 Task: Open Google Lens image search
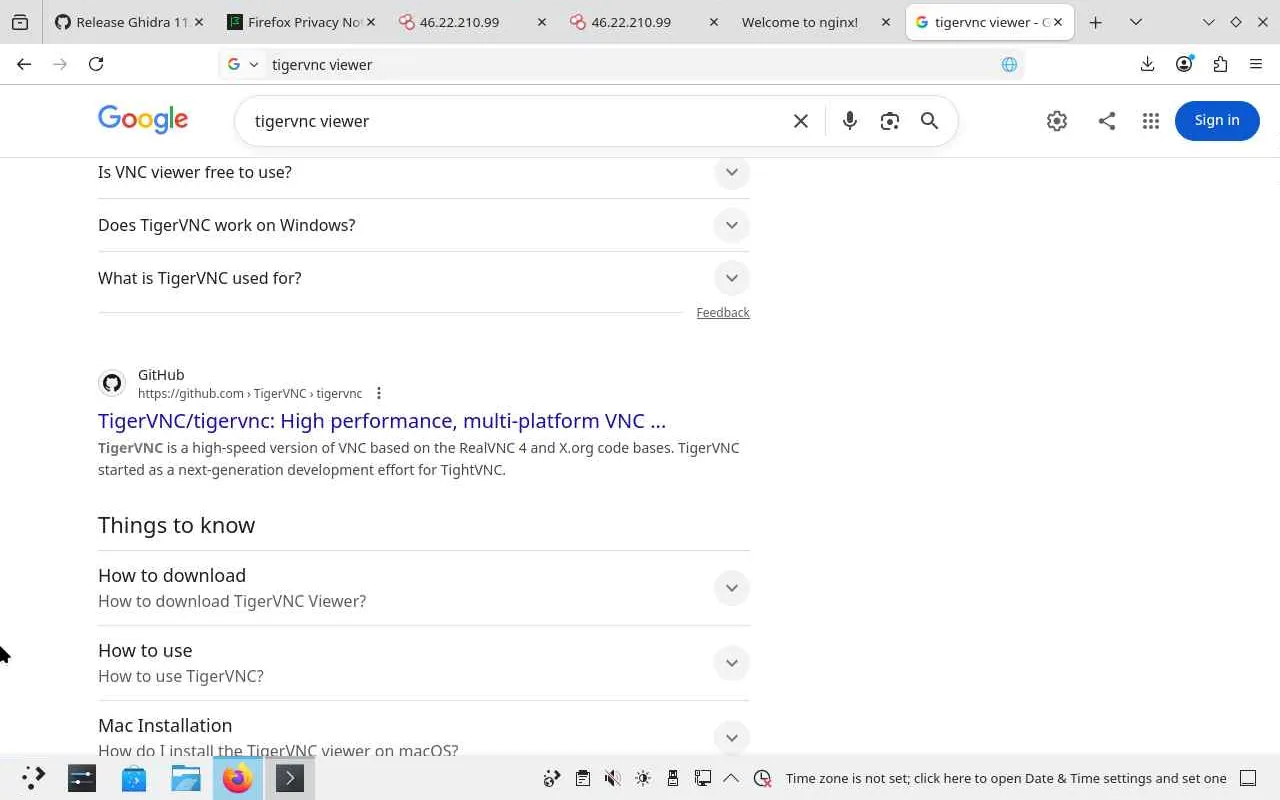[889, 121]
